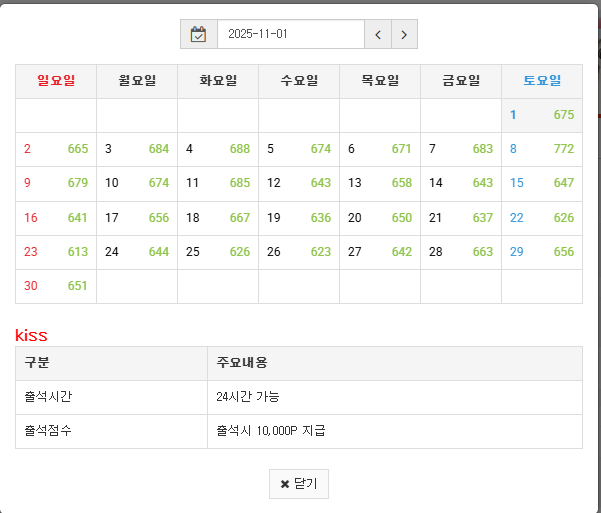Select the 토요일 column header
The image size is (601, 513).
[x=542, y=81]
